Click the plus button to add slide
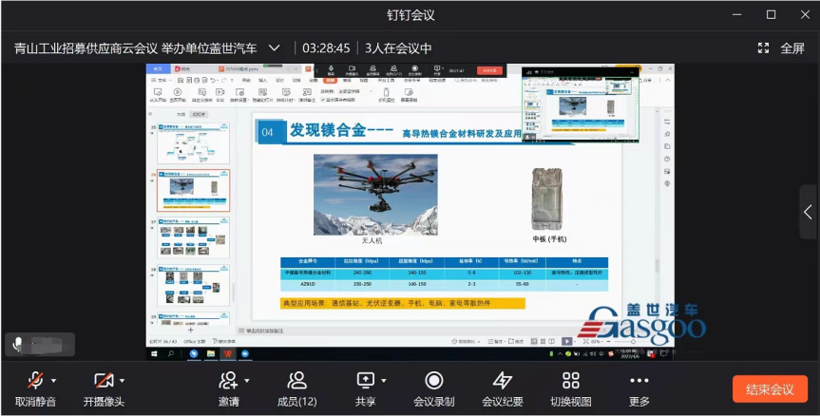 pos(190,330)
